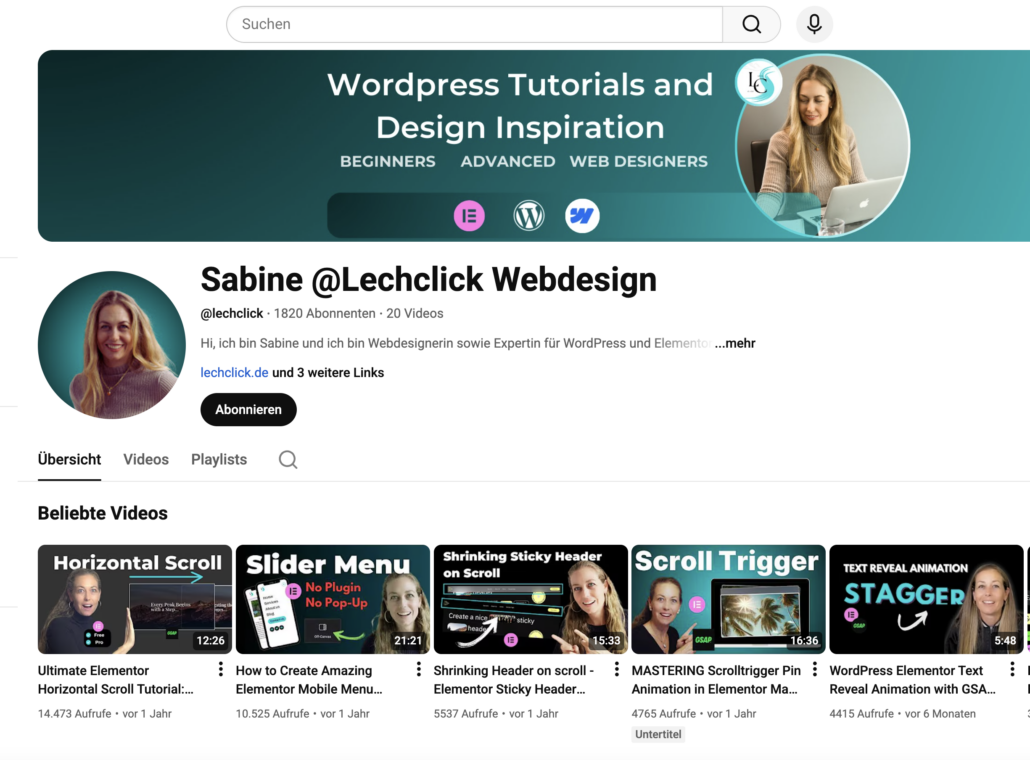
Task: Play the Stagger Text Reveal thumbnail
Action: point(926,599)
